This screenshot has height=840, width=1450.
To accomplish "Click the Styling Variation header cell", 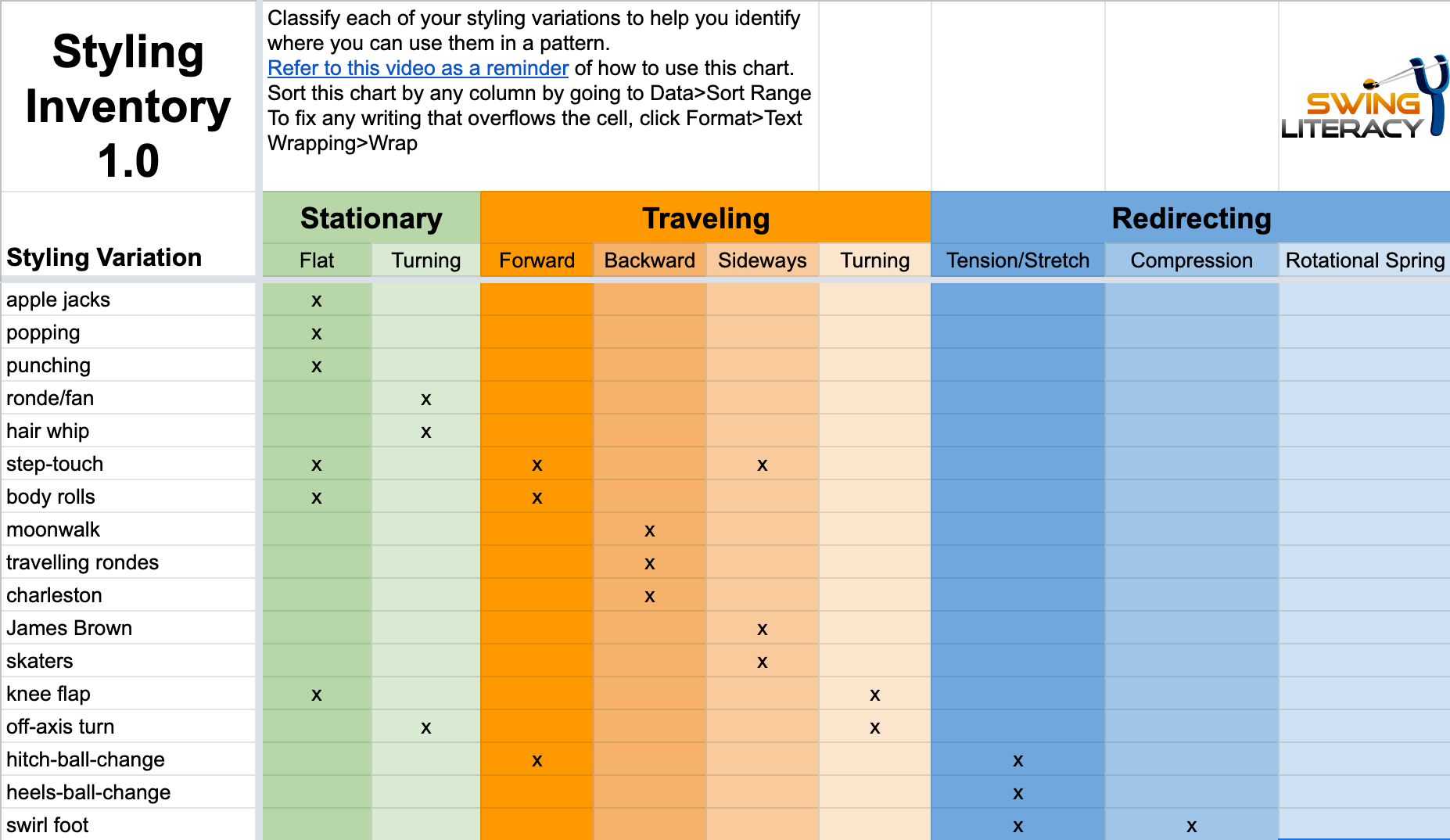I will (104, 257).
